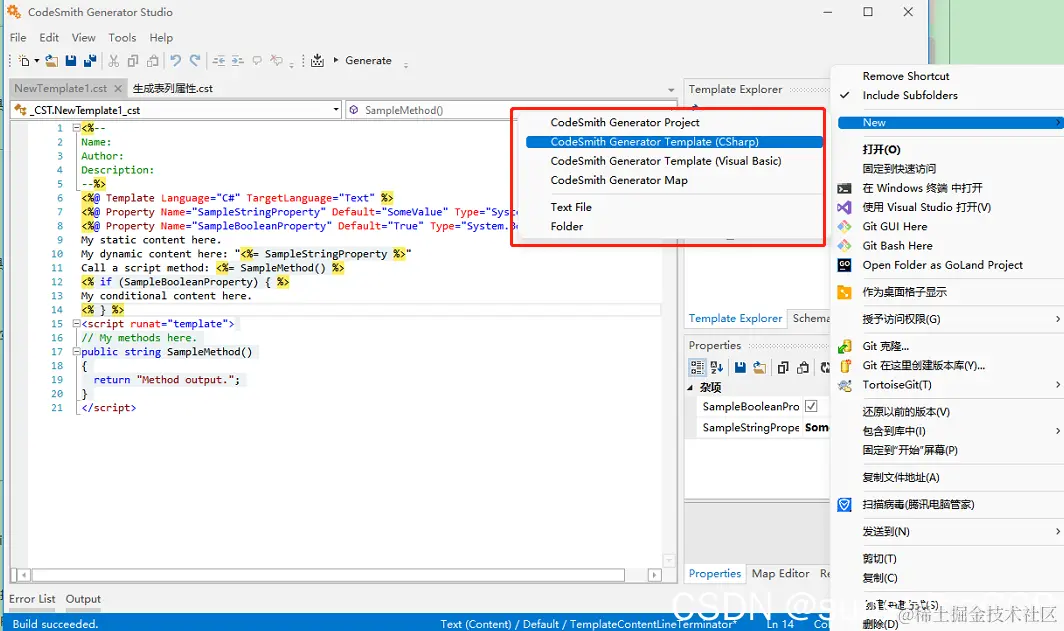The width and height of the screenshot is (1064, 631).
Task: Click the Git GUI Here icon
Action: pyautogui.click(x=844, y=226)
